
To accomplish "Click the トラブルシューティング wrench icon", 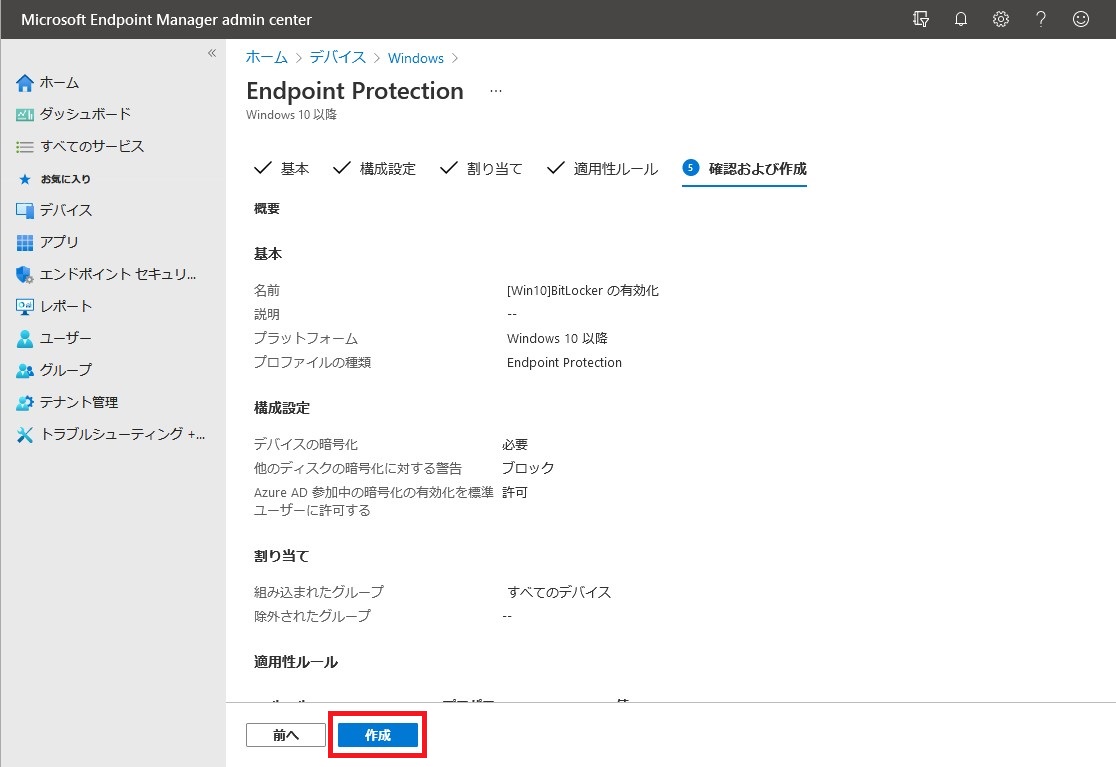I will [25, 435].
